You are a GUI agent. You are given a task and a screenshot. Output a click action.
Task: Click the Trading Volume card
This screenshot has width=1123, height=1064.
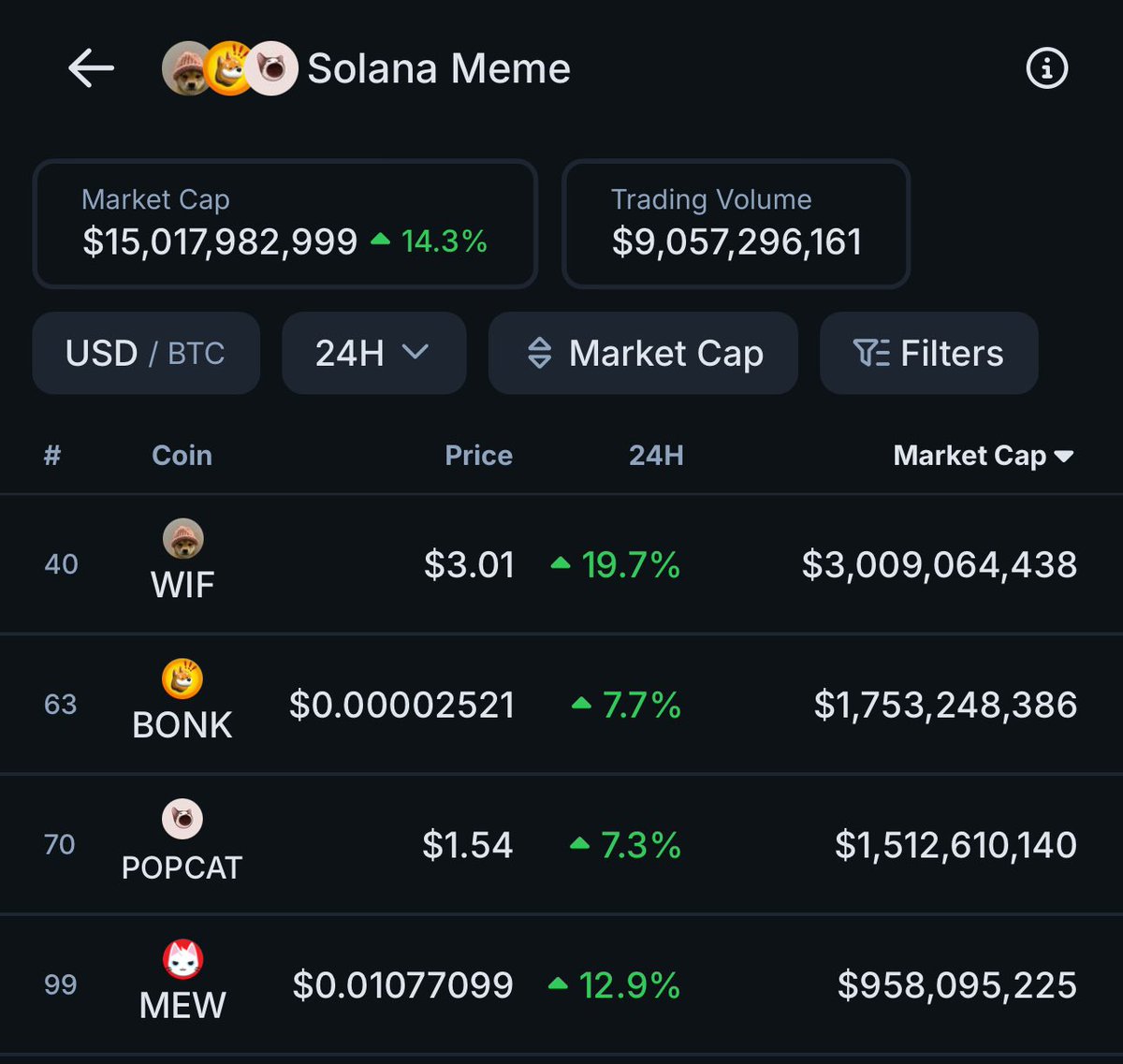pos(736,224)
